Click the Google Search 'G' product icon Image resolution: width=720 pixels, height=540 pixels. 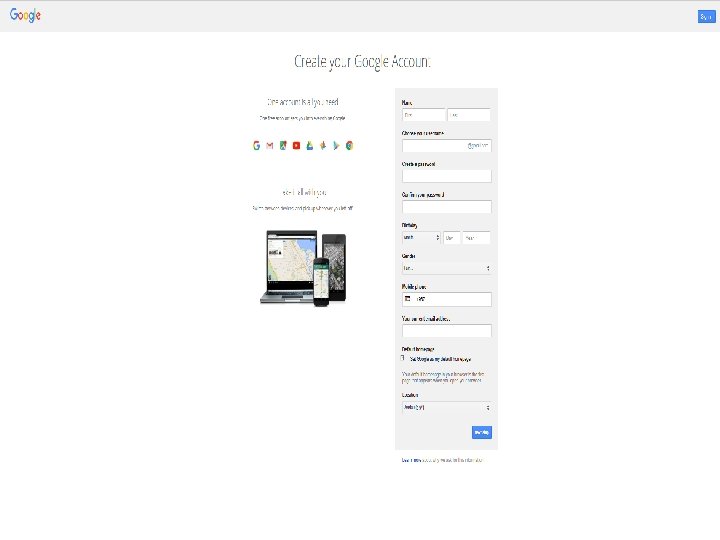[x=256, y=146]
